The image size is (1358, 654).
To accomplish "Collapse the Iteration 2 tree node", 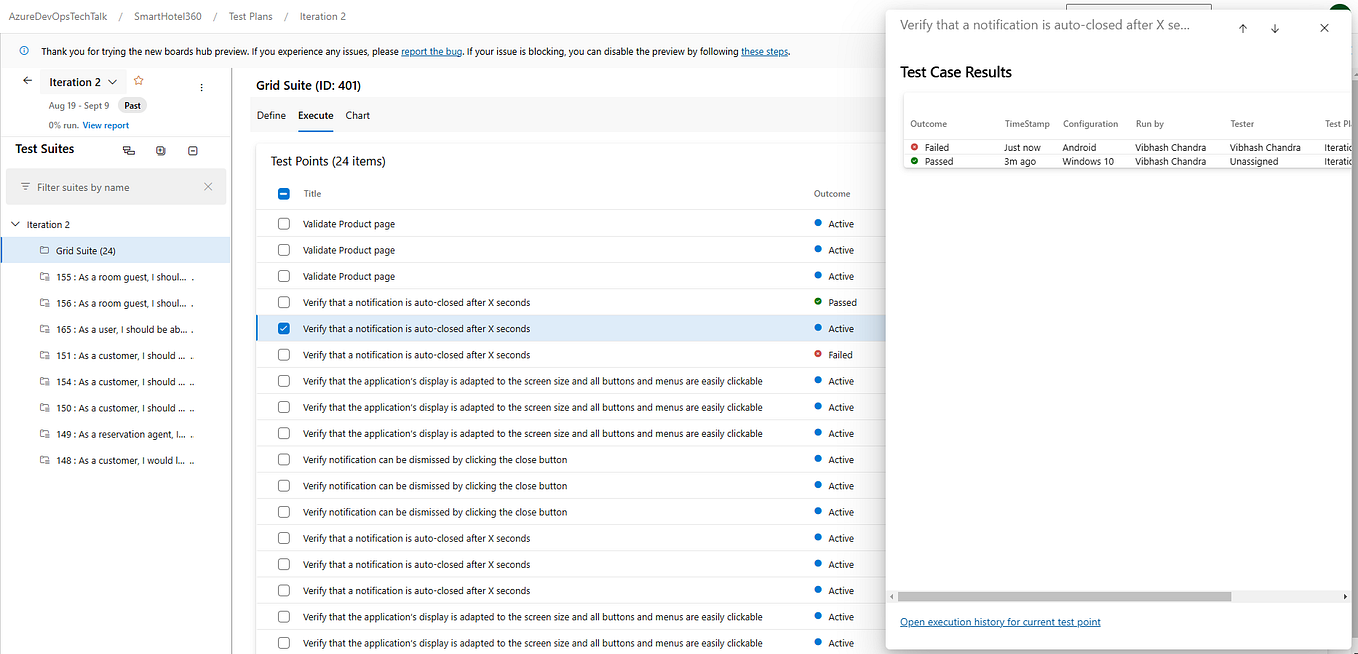I will coord(15,224).
